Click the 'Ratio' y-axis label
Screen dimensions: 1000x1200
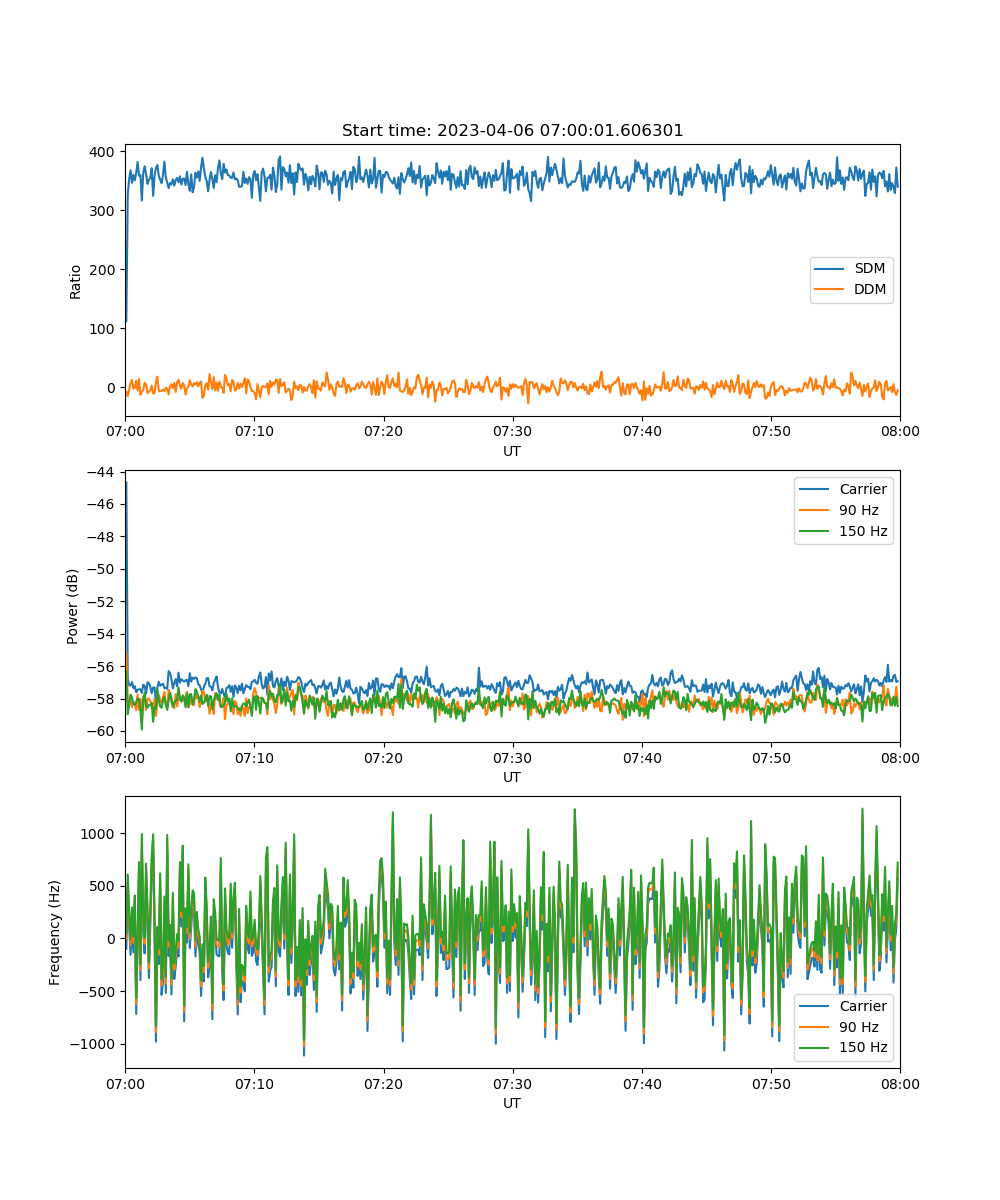[x=75, y=281]
